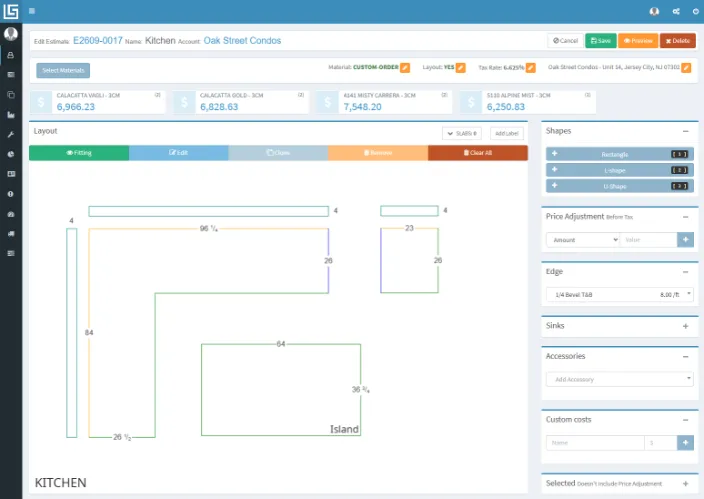Screen dimensions: 704x499
Task: Open the bar chart icon in sidebar
Action: click(x=11, y=115)
